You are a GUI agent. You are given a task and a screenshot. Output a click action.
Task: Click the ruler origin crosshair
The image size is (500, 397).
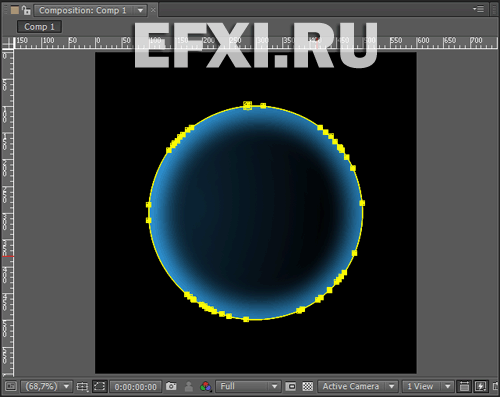click(7, 43)
